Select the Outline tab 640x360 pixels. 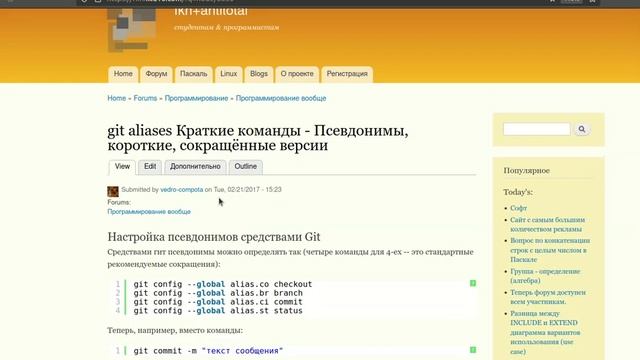[x=245, y=167]
